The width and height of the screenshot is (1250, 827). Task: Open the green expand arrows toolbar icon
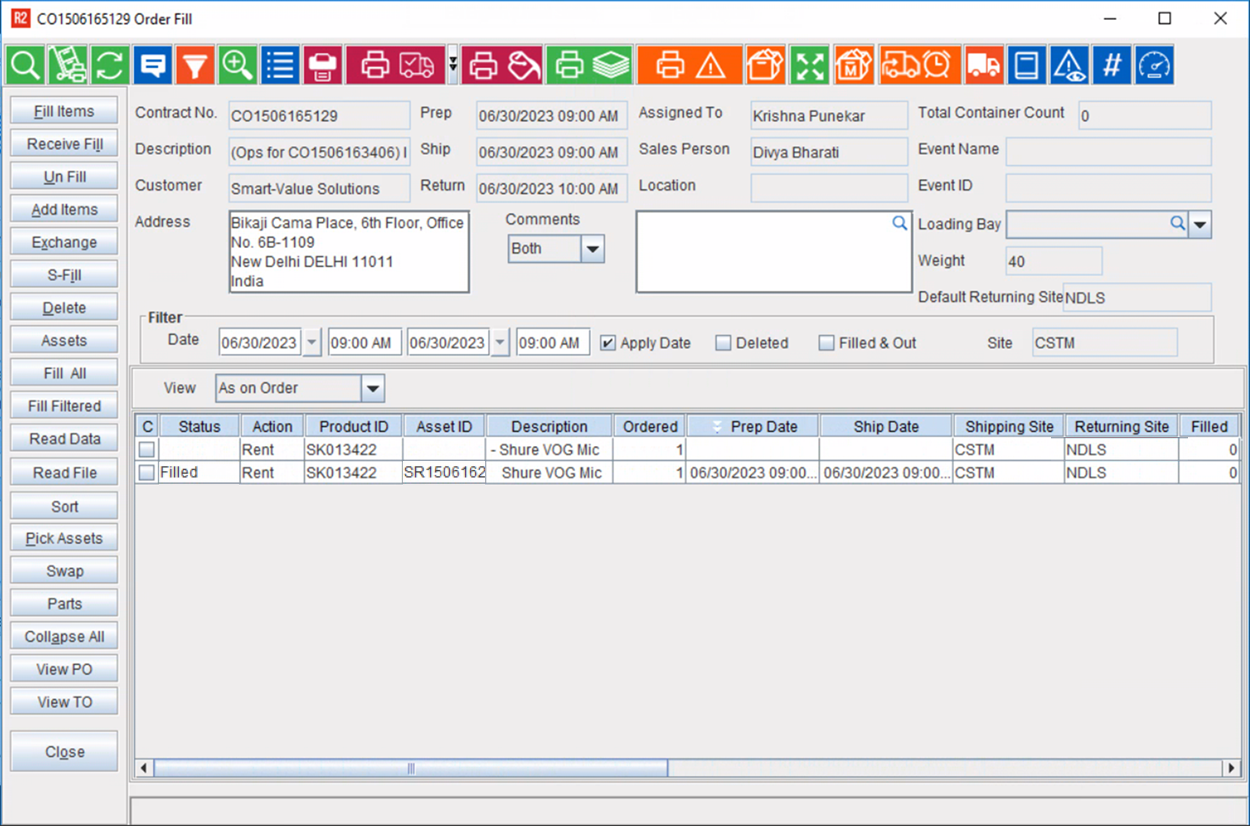tap(810, 65)
